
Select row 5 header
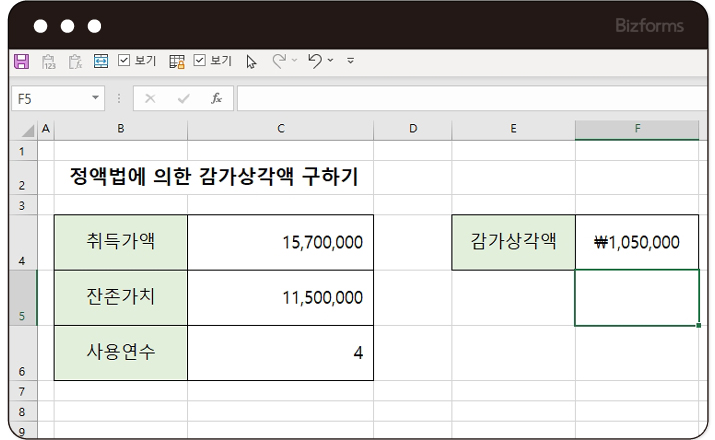tap(22, 298)
